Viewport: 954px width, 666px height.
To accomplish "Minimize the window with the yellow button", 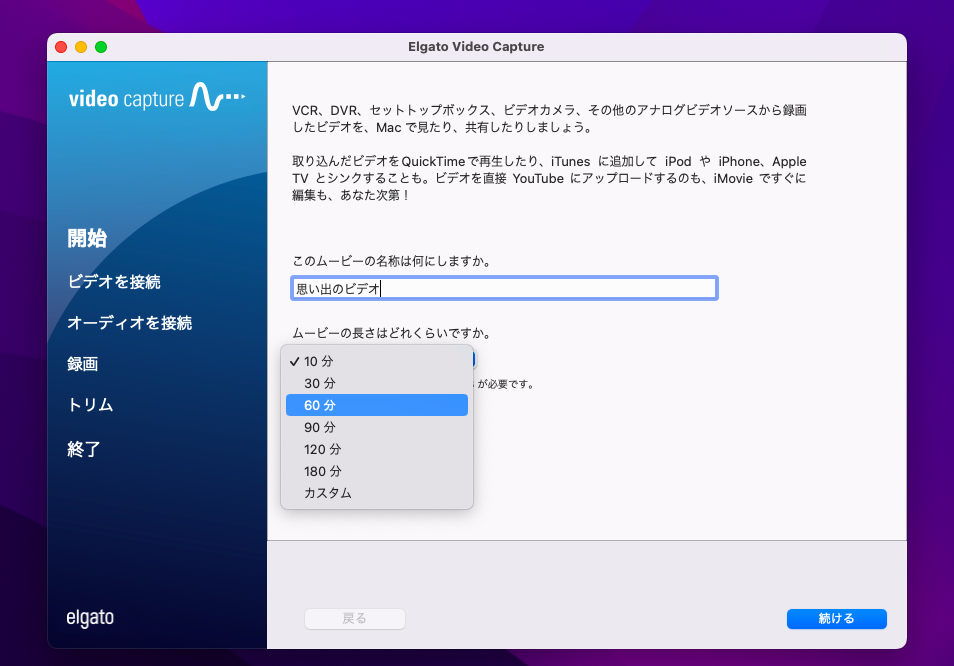I will (81, 47).
